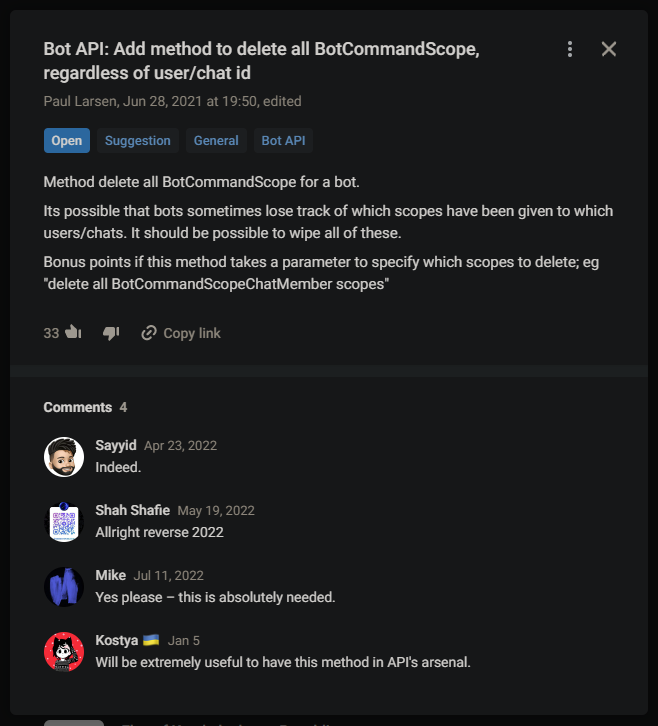Open Shah Shafie's QR code avatar
This screenshot has width=658, height=726.
tap(64, 522)
